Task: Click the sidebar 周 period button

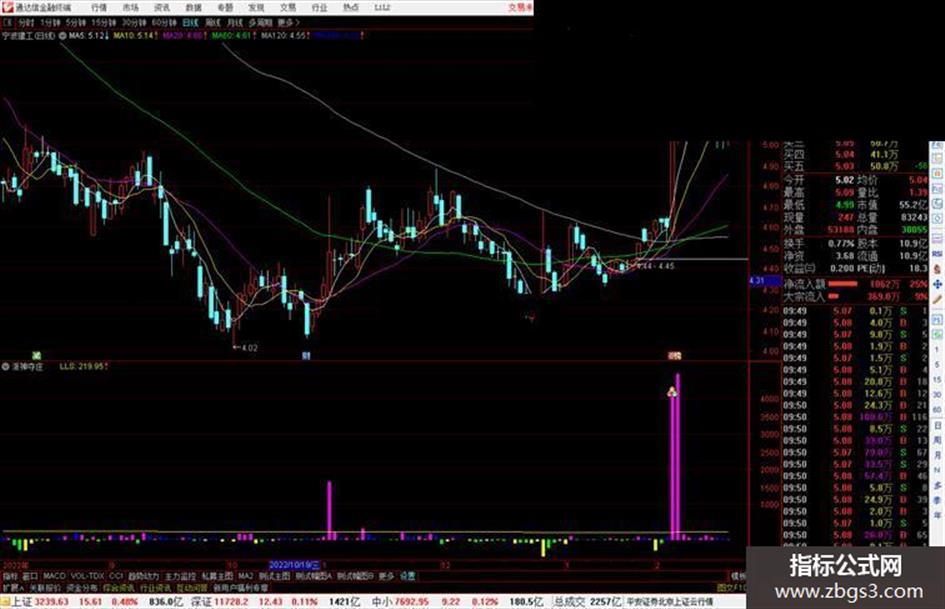Action: coord(937,440)
